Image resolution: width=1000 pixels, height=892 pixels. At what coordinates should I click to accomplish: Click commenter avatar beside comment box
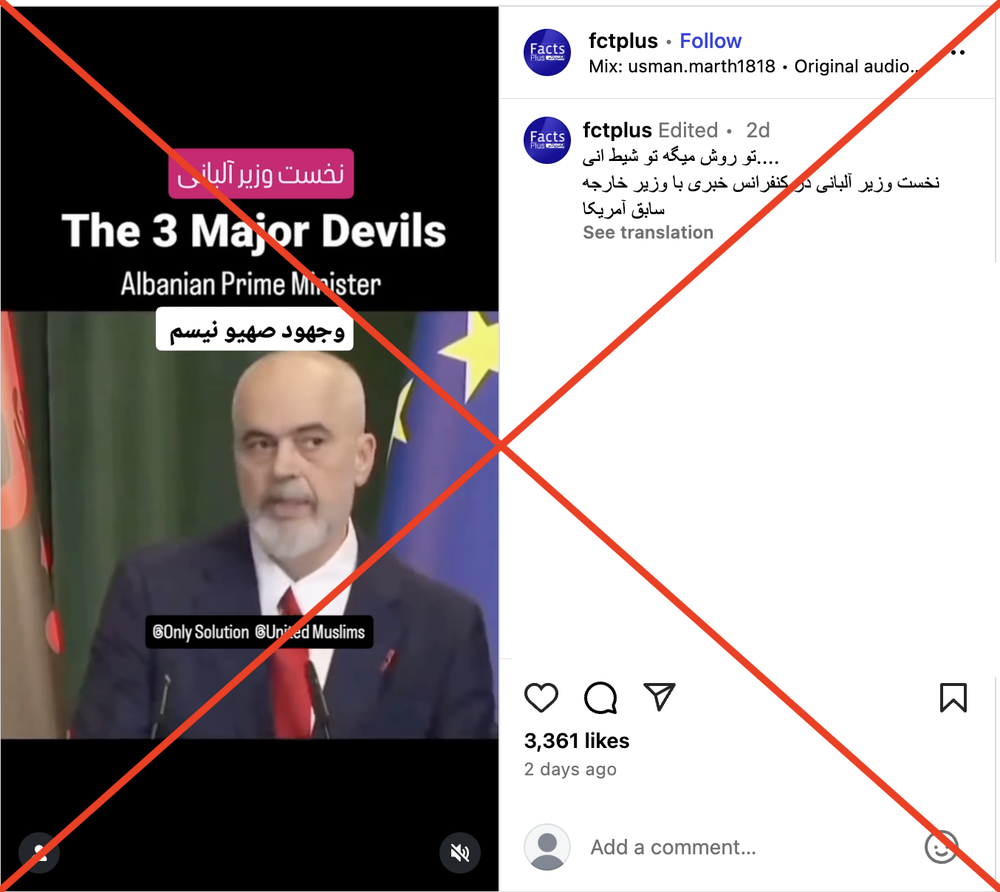pyautogui.click(x=547, y=847)
